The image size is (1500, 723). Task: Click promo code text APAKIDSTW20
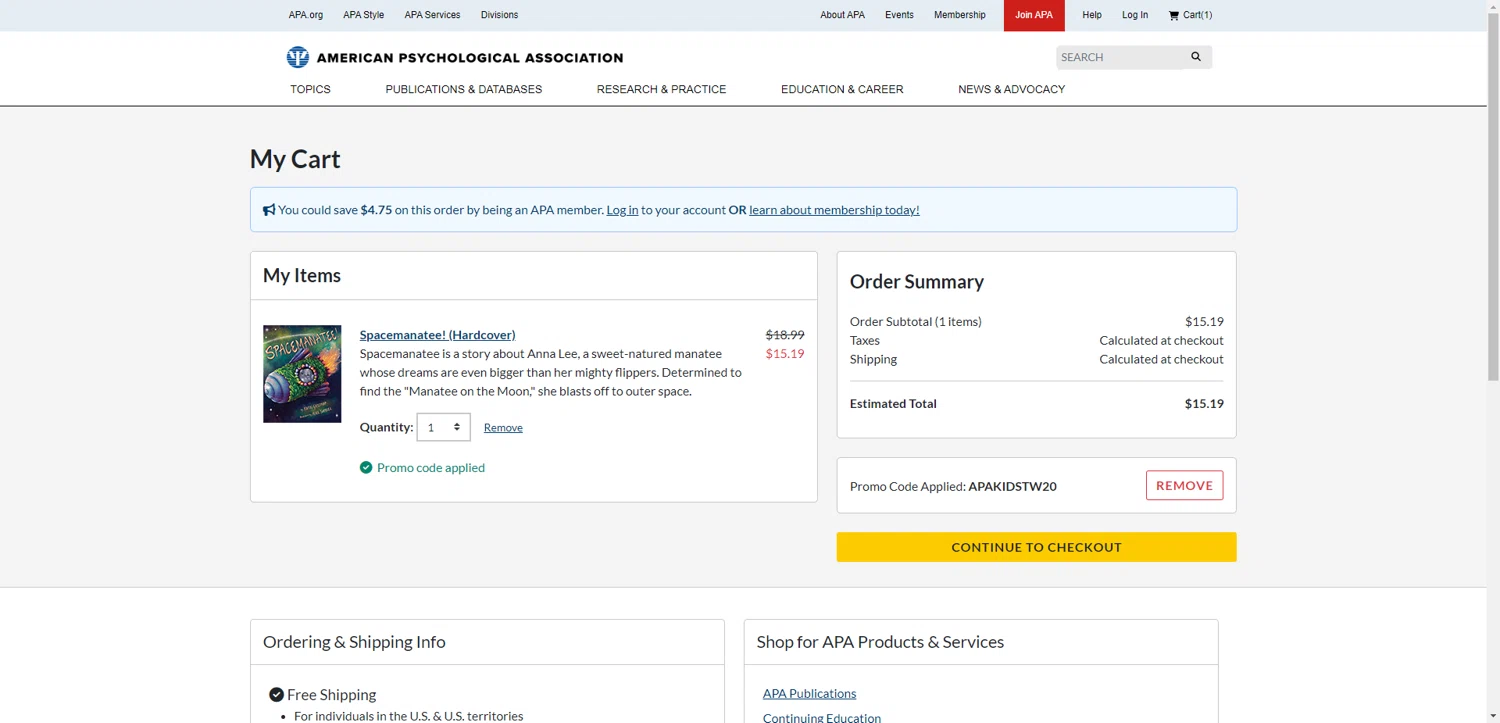pyautogui.click(x=1012, y=486)
